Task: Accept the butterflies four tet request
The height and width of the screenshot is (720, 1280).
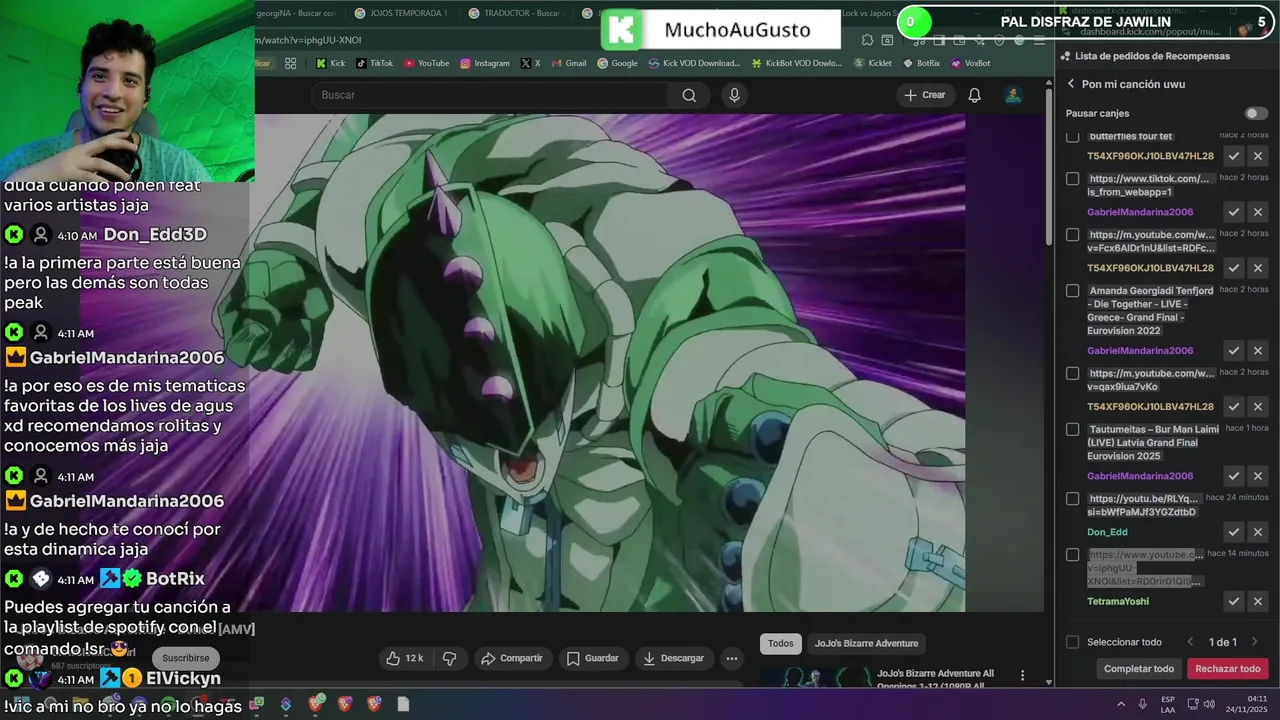Action: (x=1234, y=156)
